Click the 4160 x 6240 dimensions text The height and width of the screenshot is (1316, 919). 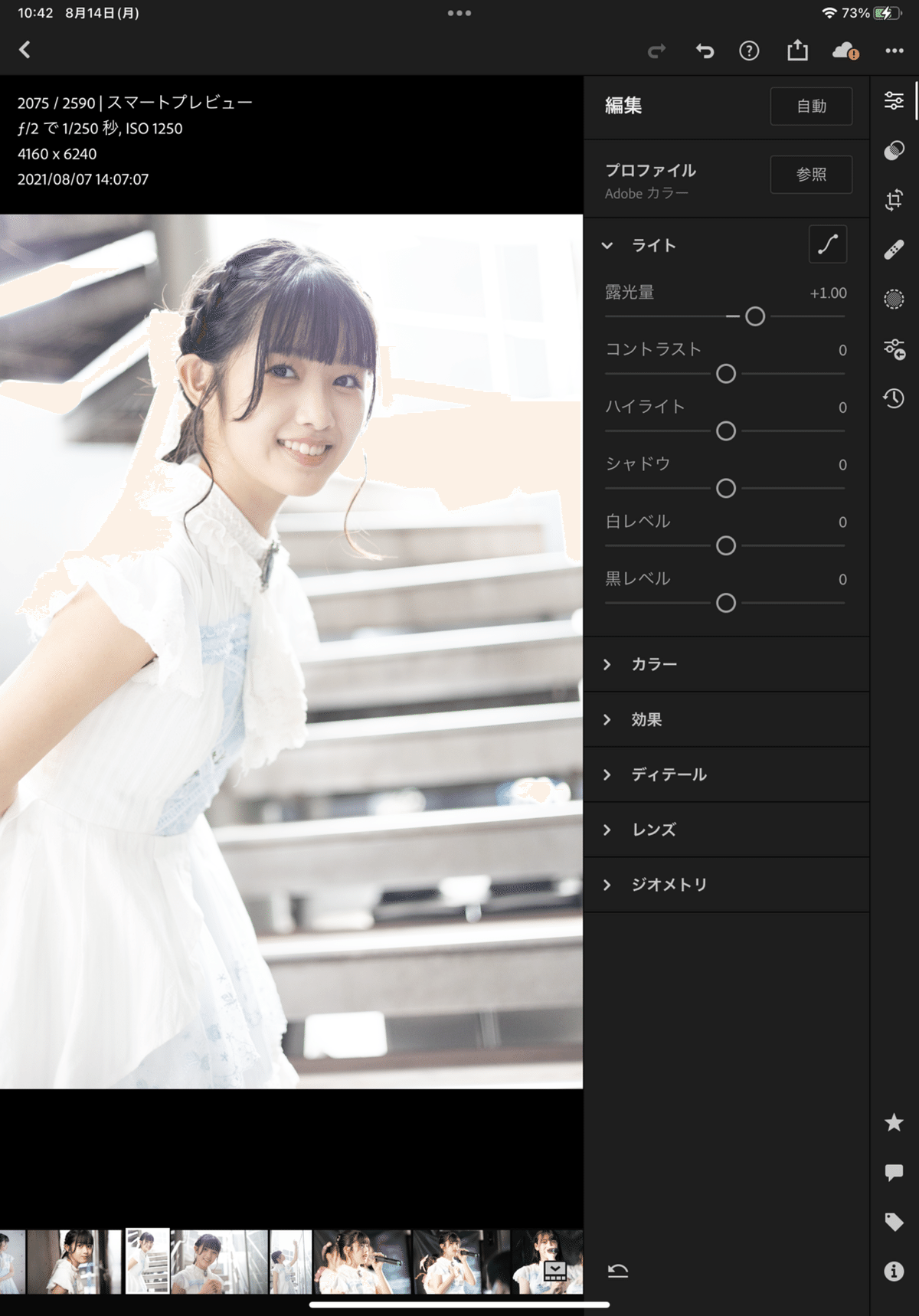point(57,154)
